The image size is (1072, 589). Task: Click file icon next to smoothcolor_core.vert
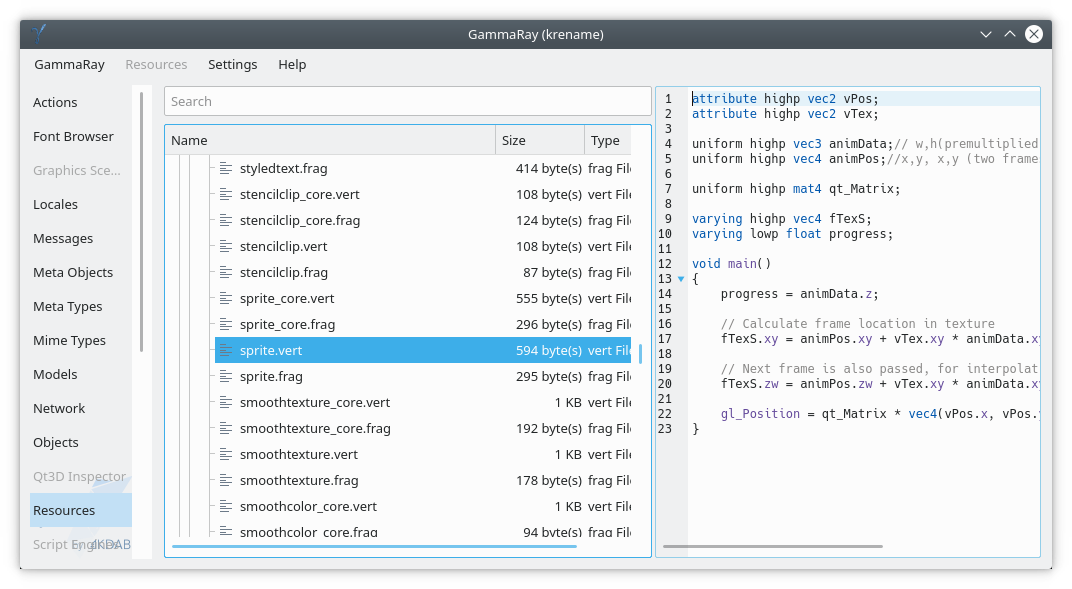(226, 506)
